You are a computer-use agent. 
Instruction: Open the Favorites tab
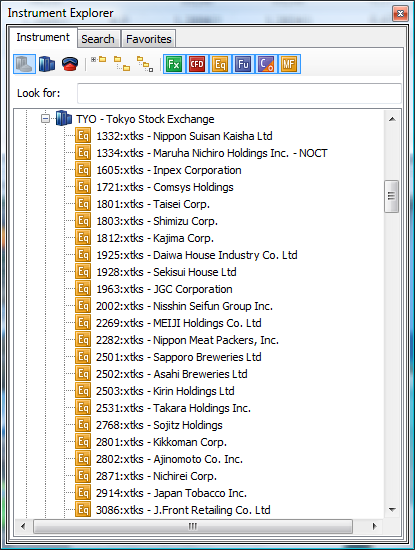pyautogui.click(x=149, y=39)
